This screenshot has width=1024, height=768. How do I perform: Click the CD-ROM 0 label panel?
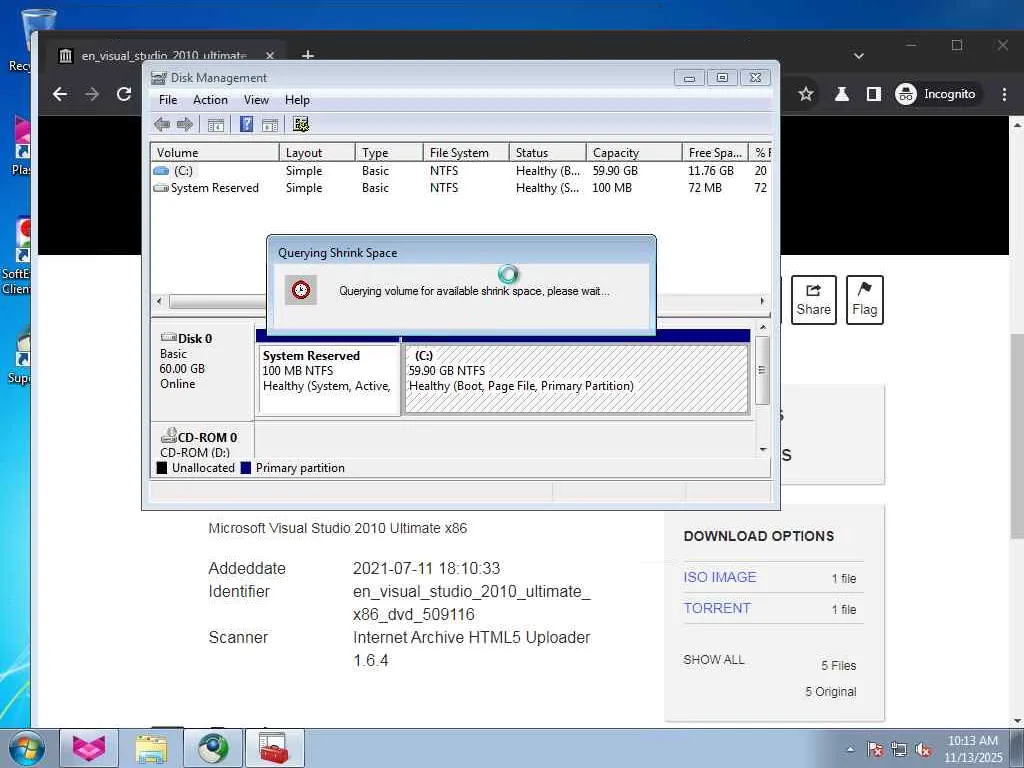[x=202, y=440]
